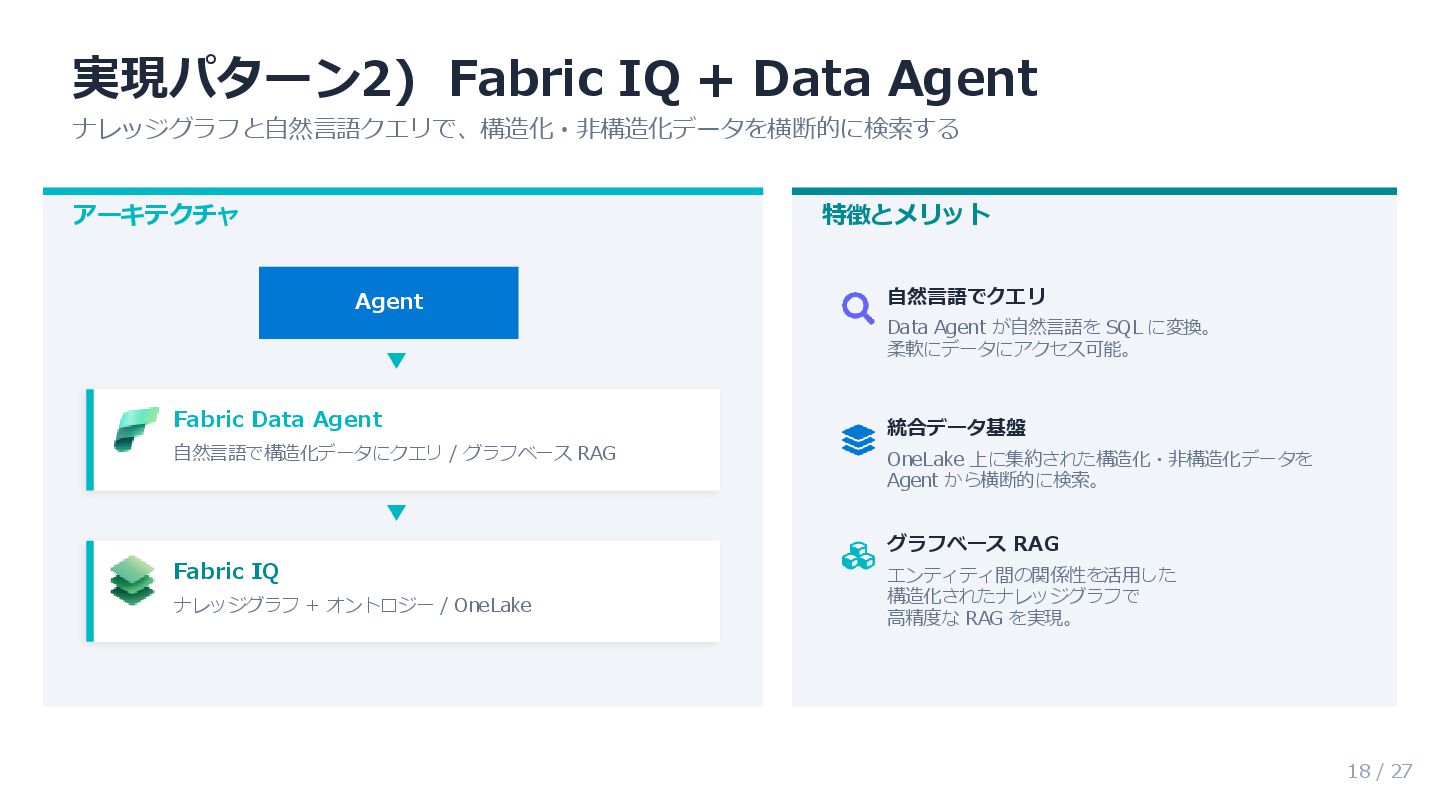Click the Fabric IQ green layers icon
The width and height of the screenshot is (1440, 811).
133,580
